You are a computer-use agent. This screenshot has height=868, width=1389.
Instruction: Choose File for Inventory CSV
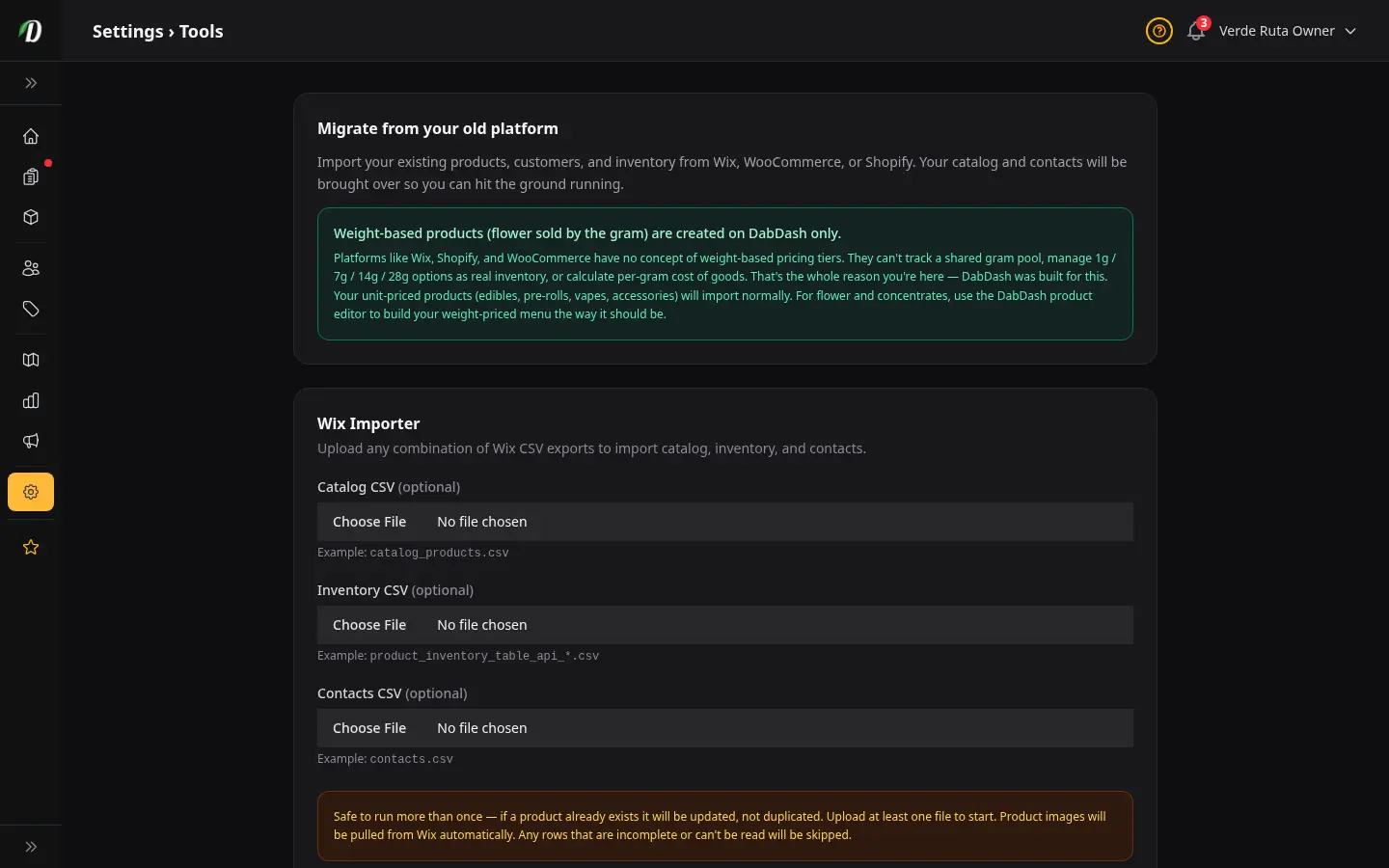(369, 625)
